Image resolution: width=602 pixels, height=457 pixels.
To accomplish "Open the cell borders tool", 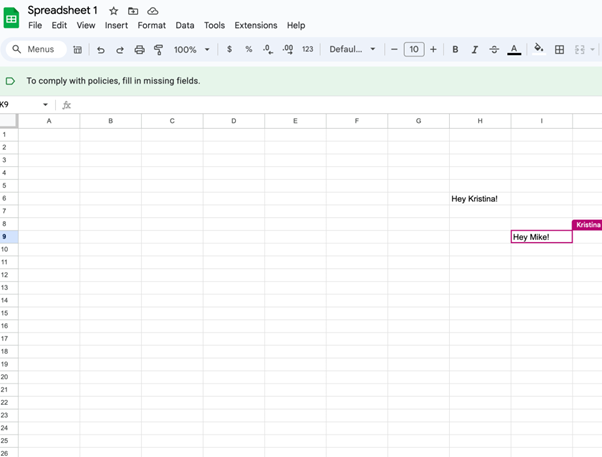I will tap(560, 49).
